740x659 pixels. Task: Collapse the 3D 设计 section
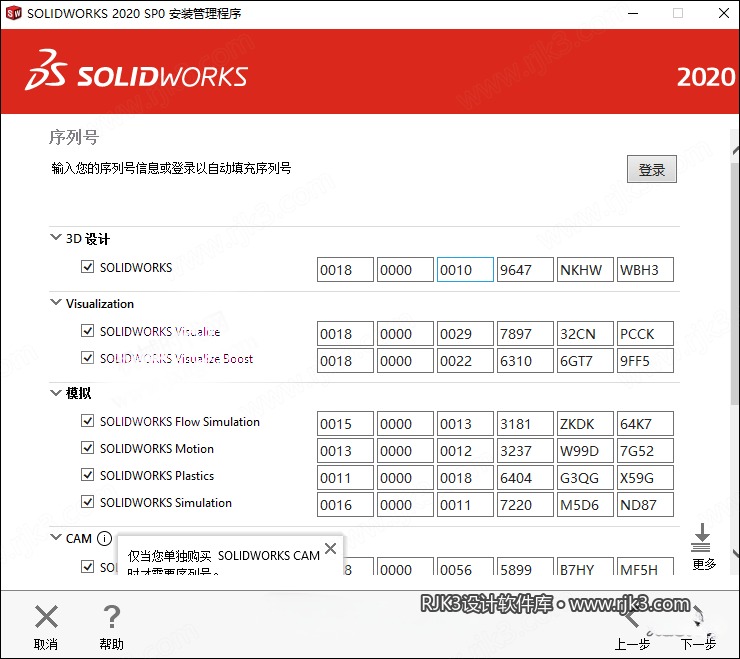[x=56, y=237]
